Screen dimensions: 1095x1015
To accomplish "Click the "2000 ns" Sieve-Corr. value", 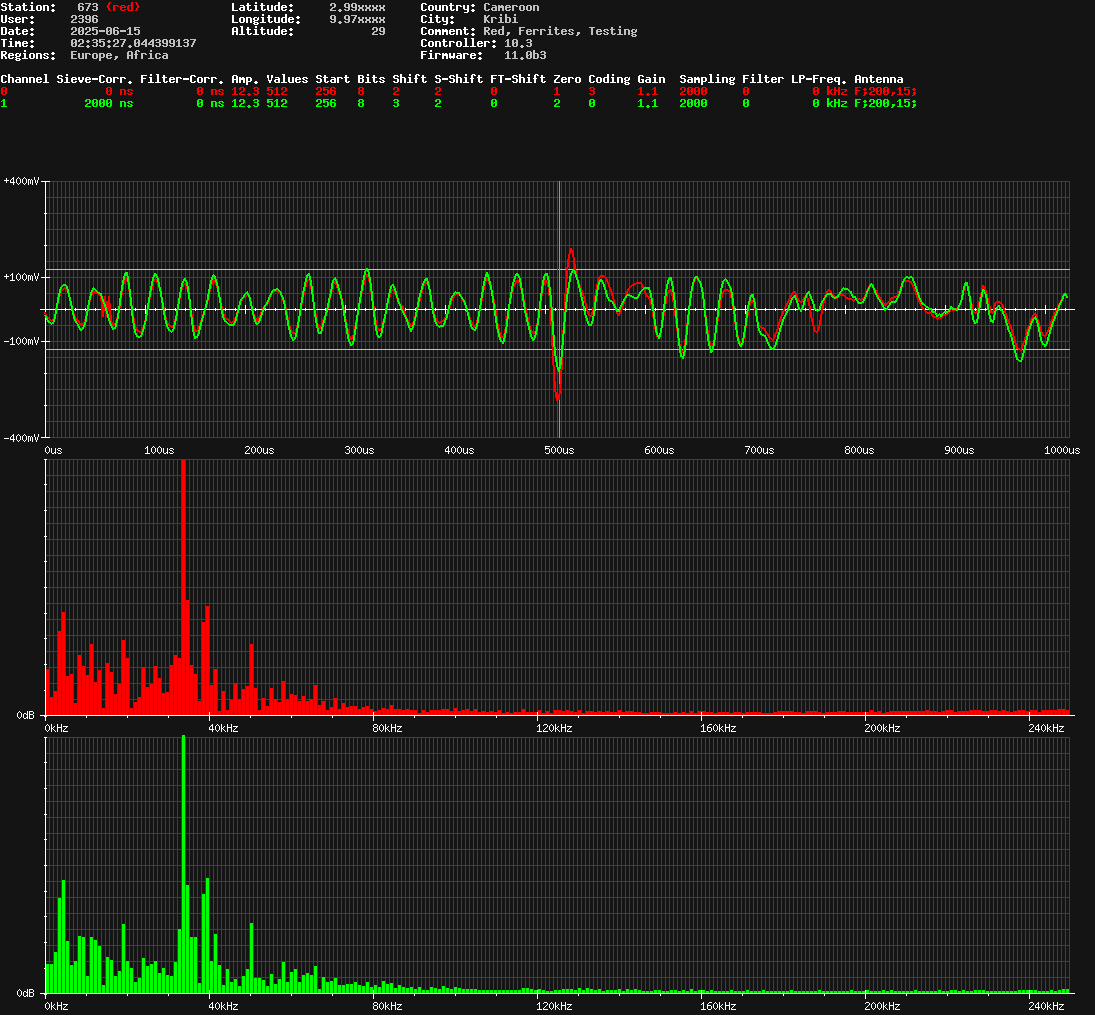I will click(108, 103).
